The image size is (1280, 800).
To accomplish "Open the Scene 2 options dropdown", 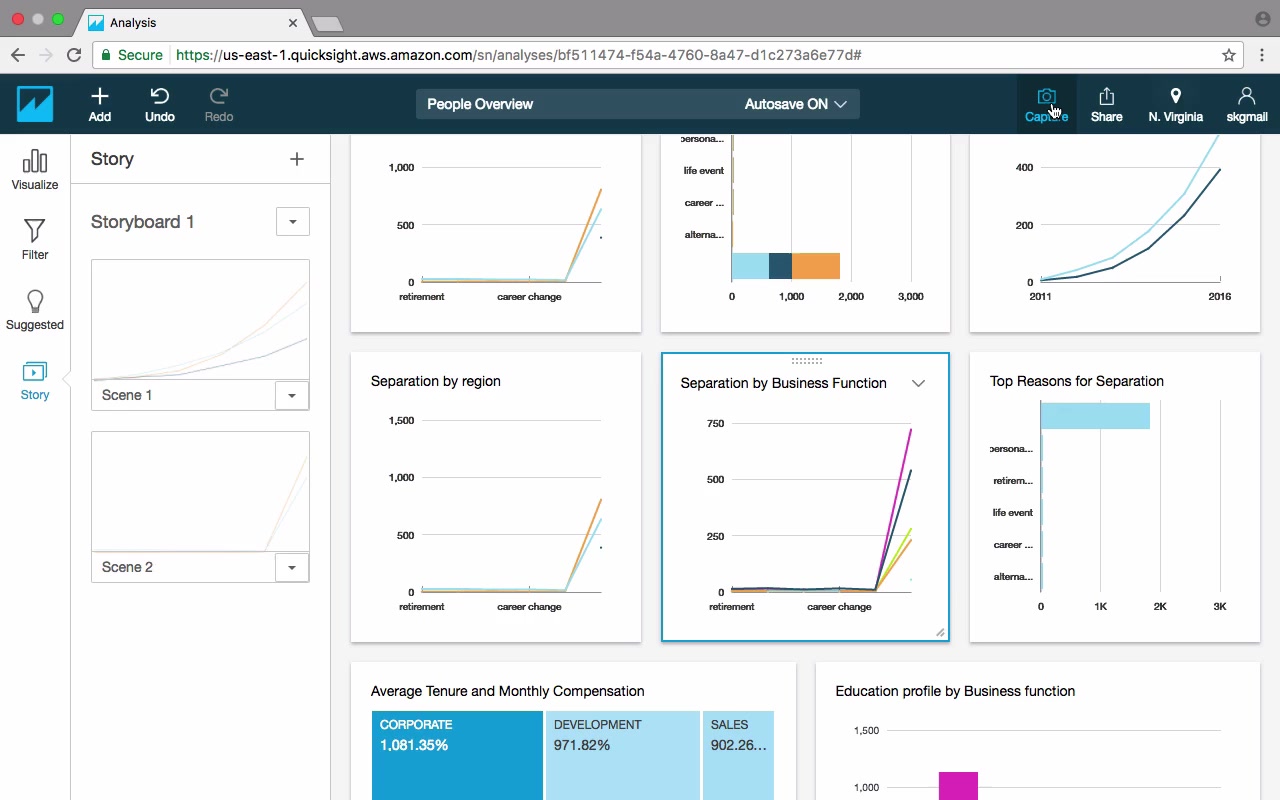I will (292, 567).
